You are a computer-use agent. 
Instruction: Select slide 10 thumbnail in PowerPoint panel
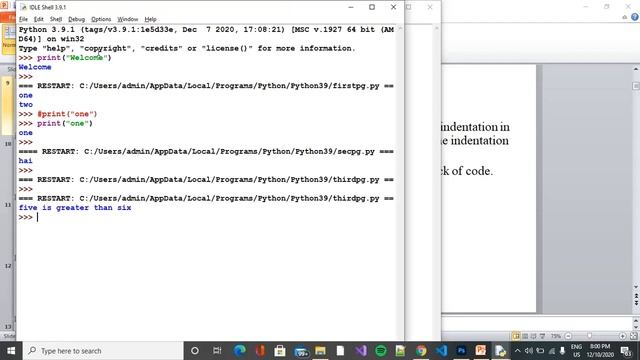pos(8,144)
